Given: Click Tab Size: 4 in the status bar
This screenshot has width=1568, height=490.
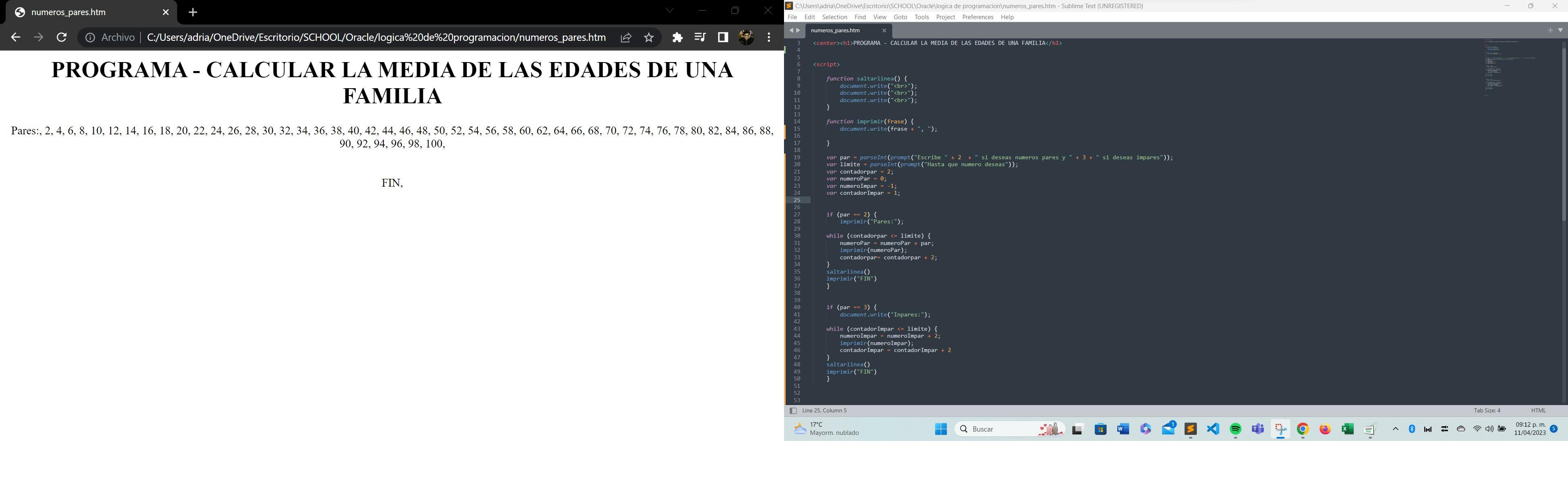Looking at the screenshot, I should click(x=1487, y=411).
